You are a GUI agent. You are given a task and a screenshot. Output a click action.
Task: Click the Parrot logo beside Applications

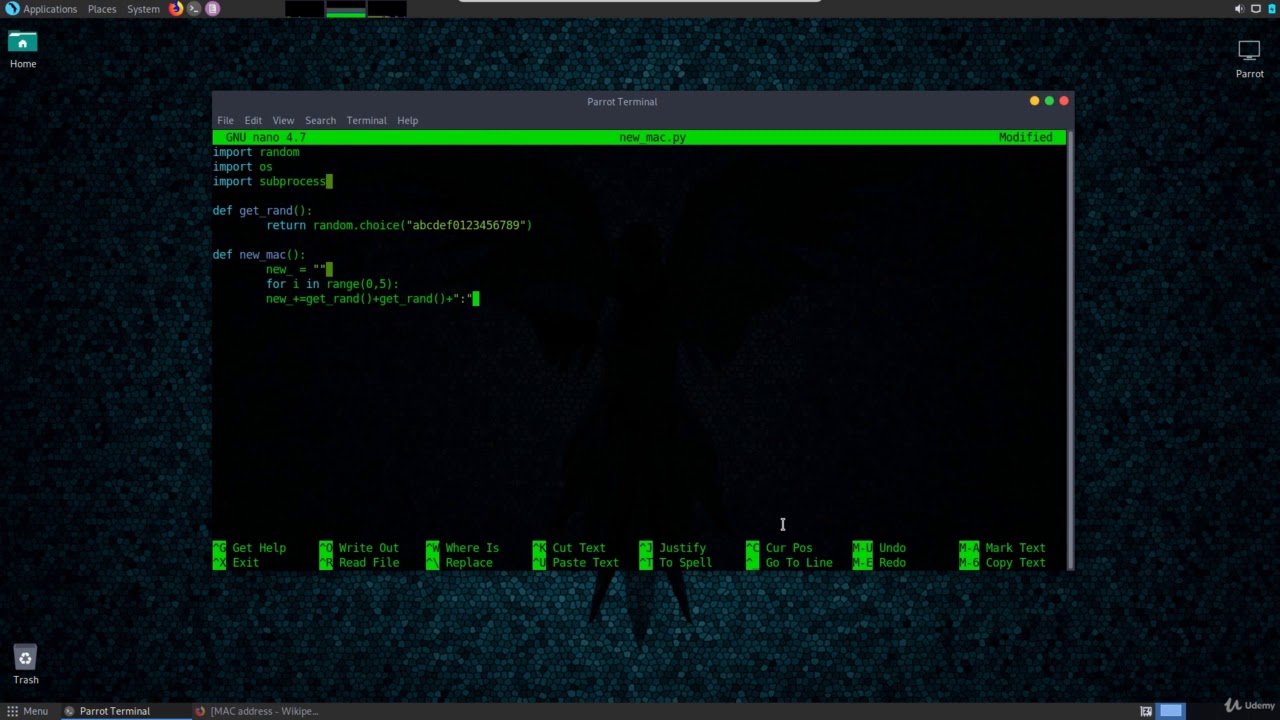12,9
